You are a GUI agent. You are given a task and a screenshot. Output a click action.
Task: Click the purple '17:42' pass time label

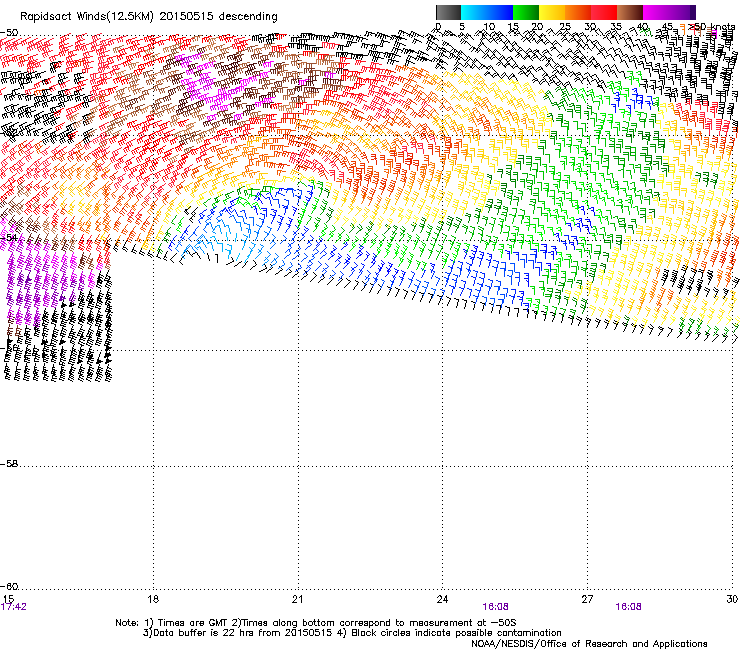[14, 607]
